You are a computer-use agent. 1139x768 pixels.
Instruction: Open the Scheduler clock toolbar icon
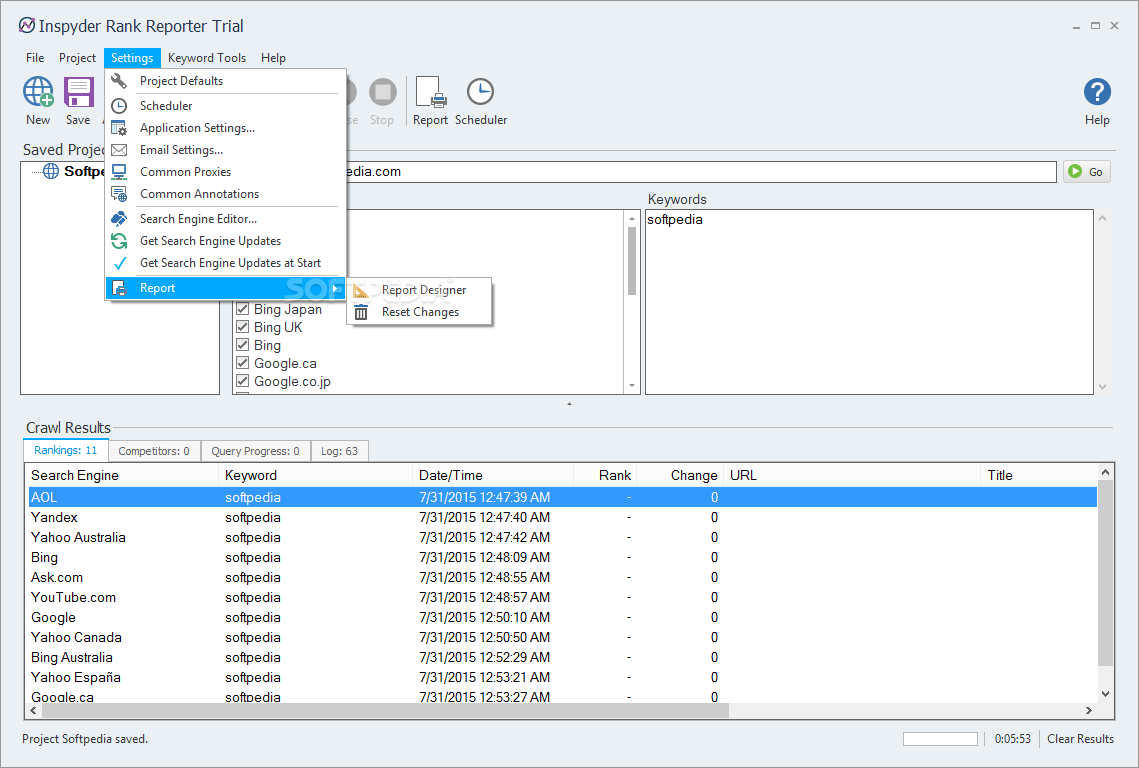(x=480, y=92)
